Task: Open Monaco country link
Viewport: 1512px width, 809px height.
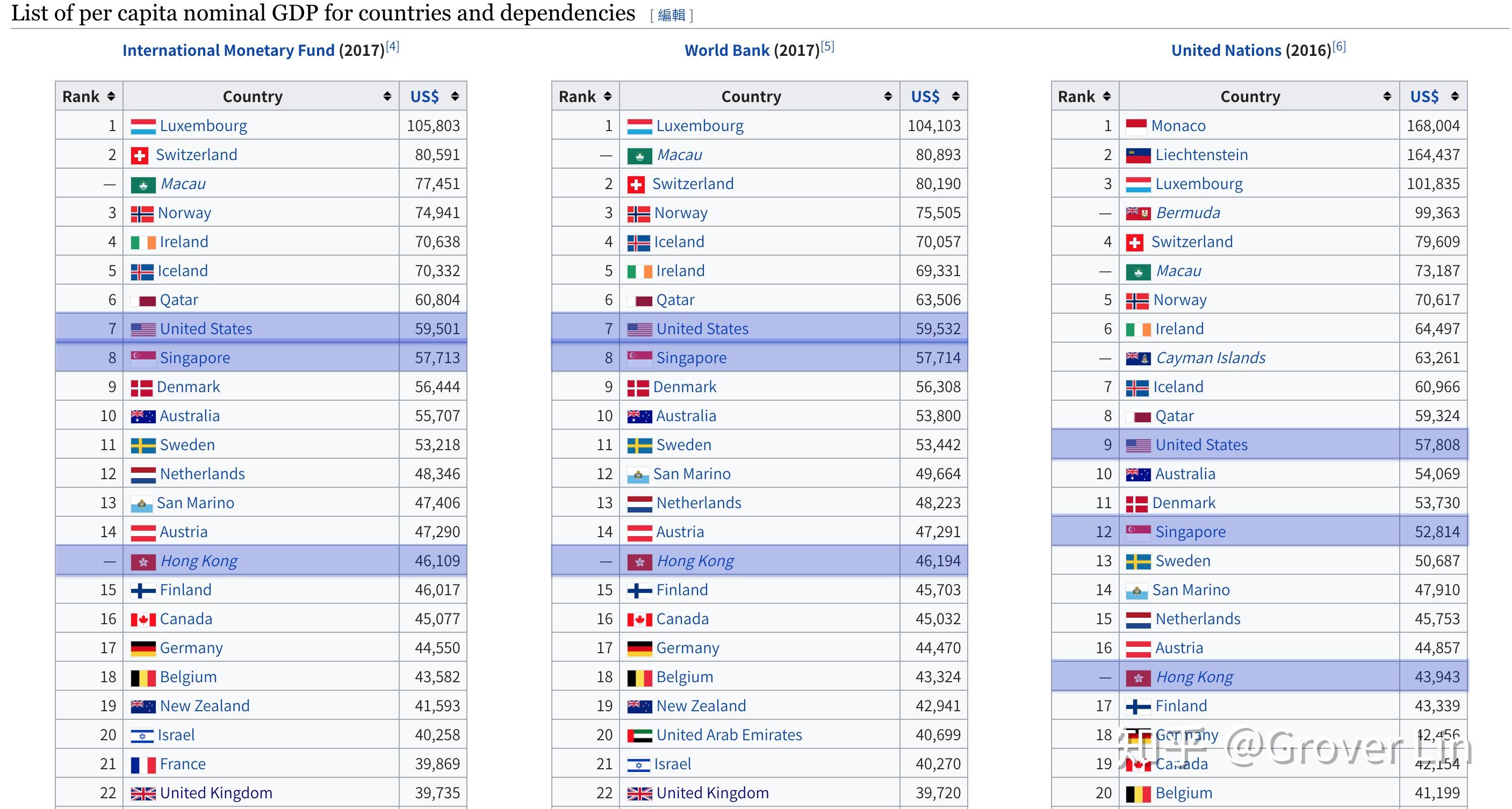Action: click(1178, 126)
